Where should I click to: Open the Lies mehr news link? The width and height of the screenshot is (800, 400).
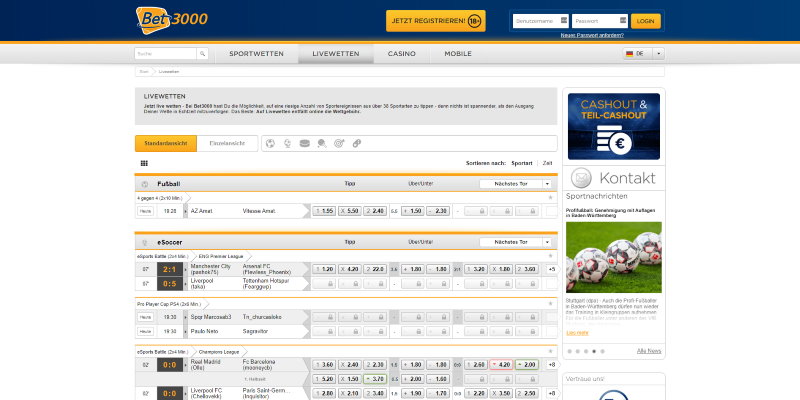point(577,333)
